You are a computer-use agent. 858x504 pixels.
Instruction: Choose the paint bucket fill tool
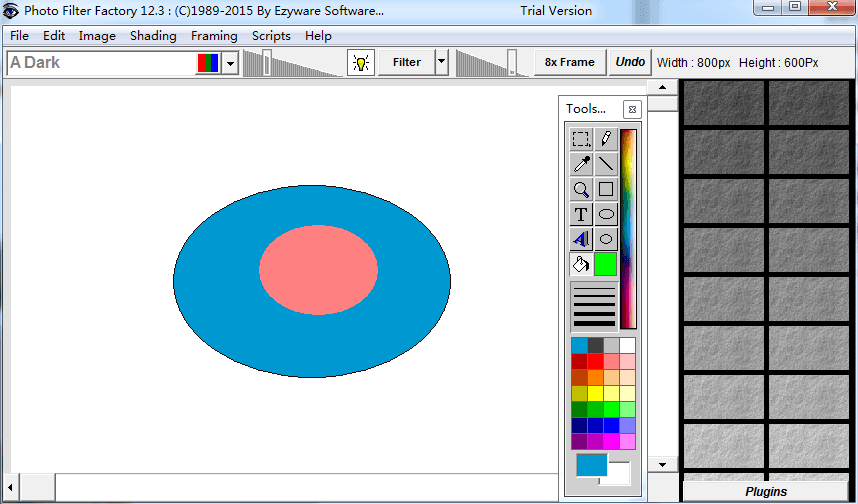(x=581, y=264)
